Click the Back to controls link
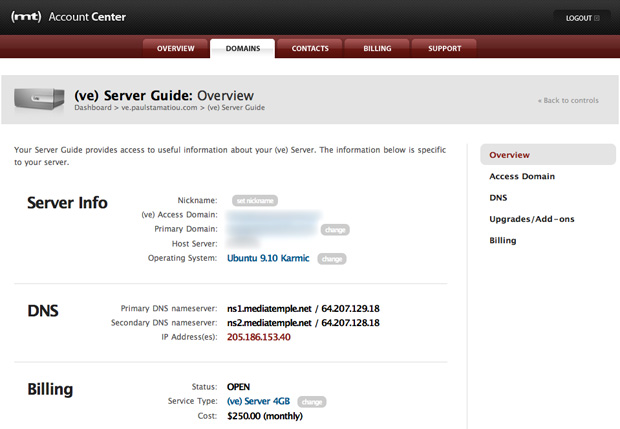 point(568,100)
